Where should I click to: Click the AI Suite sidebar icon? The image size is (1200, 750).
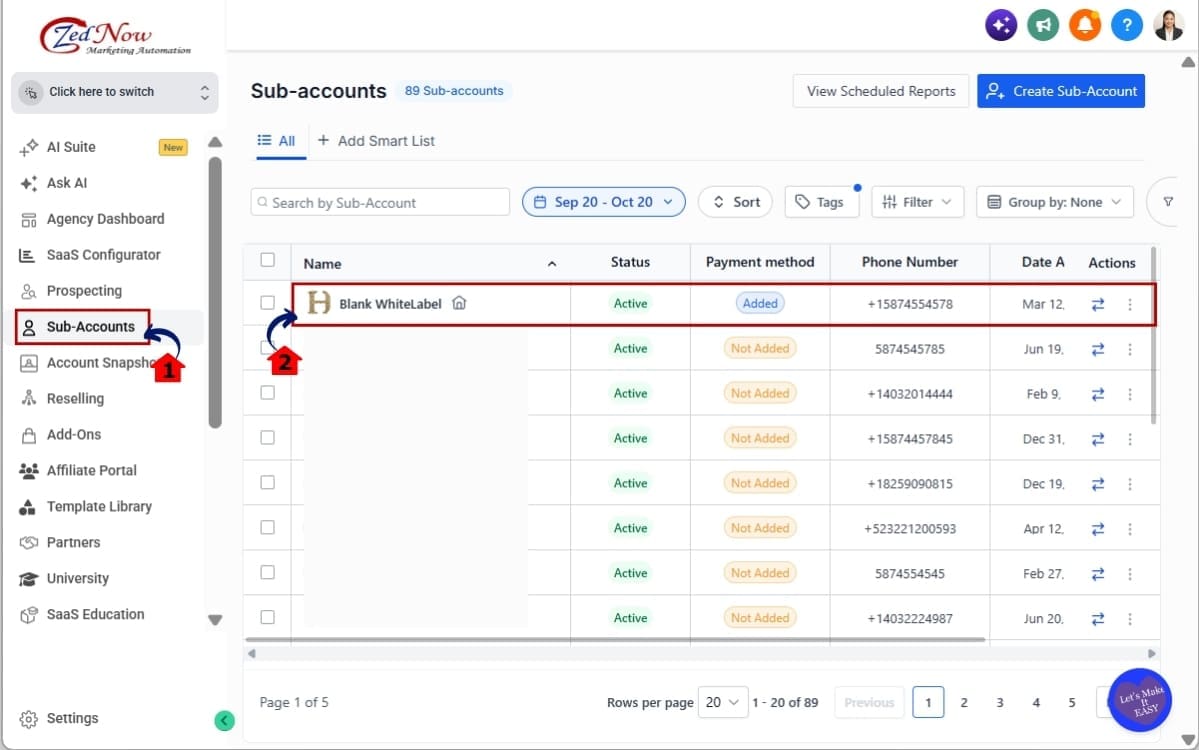pyautogui.click(x=29, y=148)
